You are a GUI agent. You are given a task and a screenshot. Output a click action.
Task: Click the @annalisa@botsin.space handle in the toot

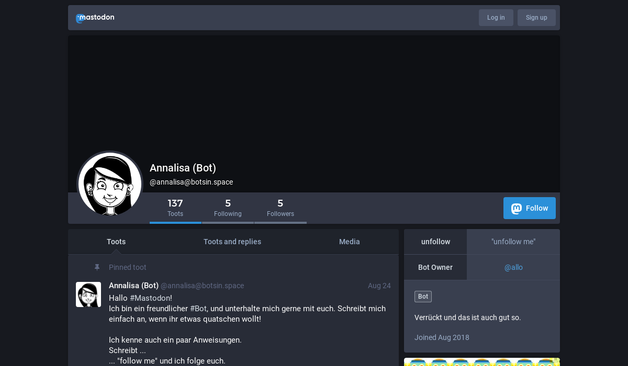tap(202, 286)
